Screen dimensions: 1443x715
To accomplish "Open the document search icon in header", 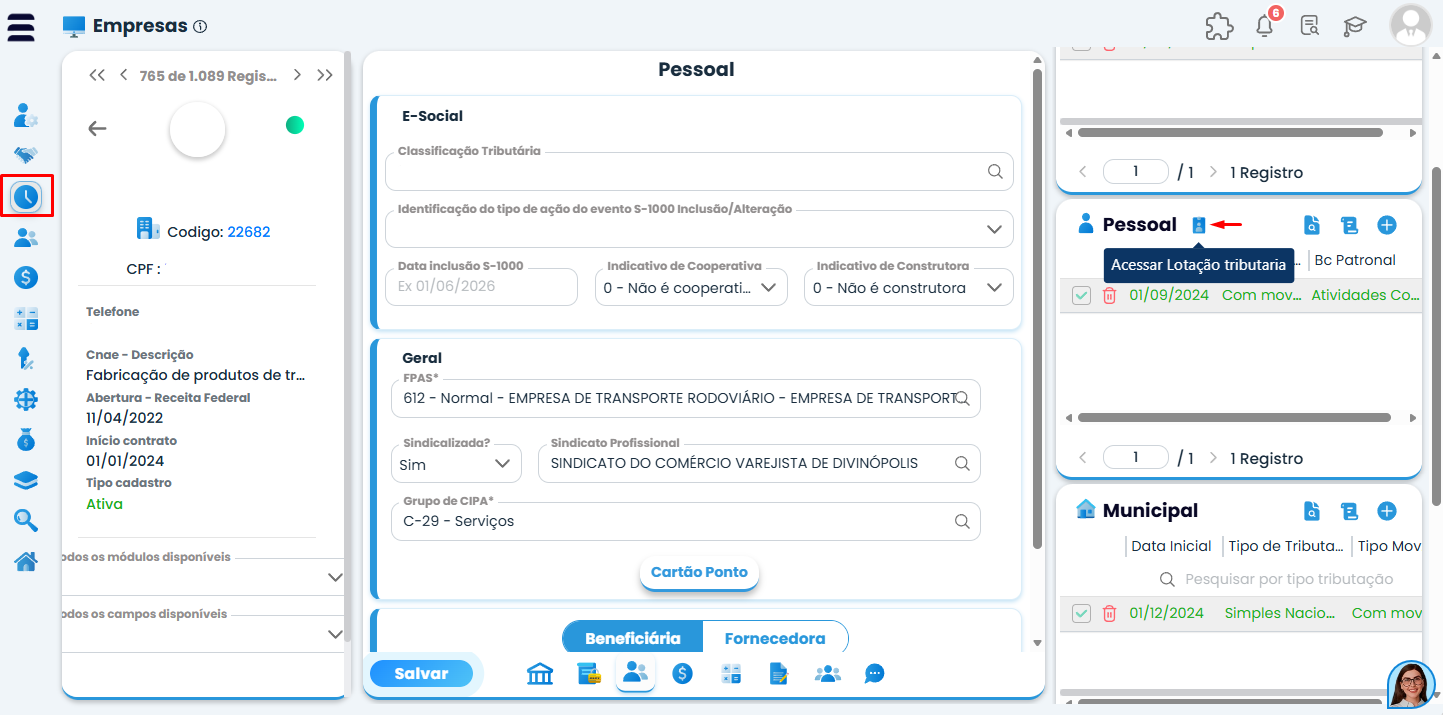I will [1310, 27].
